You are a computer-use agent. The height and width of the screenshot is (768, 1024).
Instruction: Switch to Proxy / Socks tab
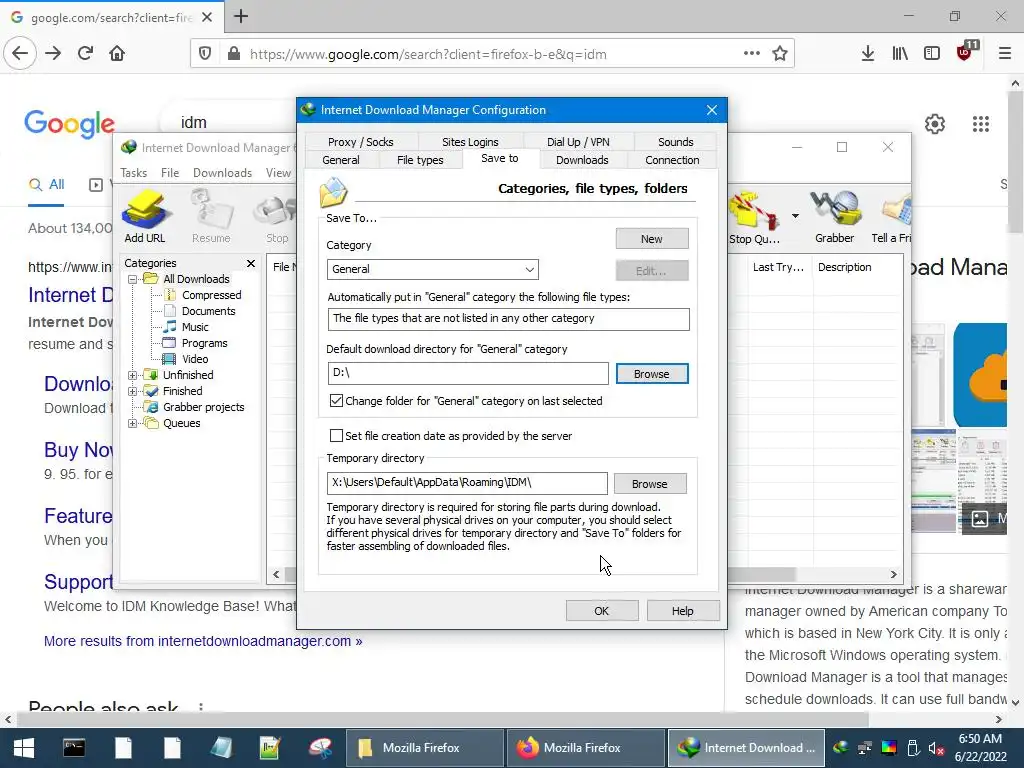[x=360, y=142]
